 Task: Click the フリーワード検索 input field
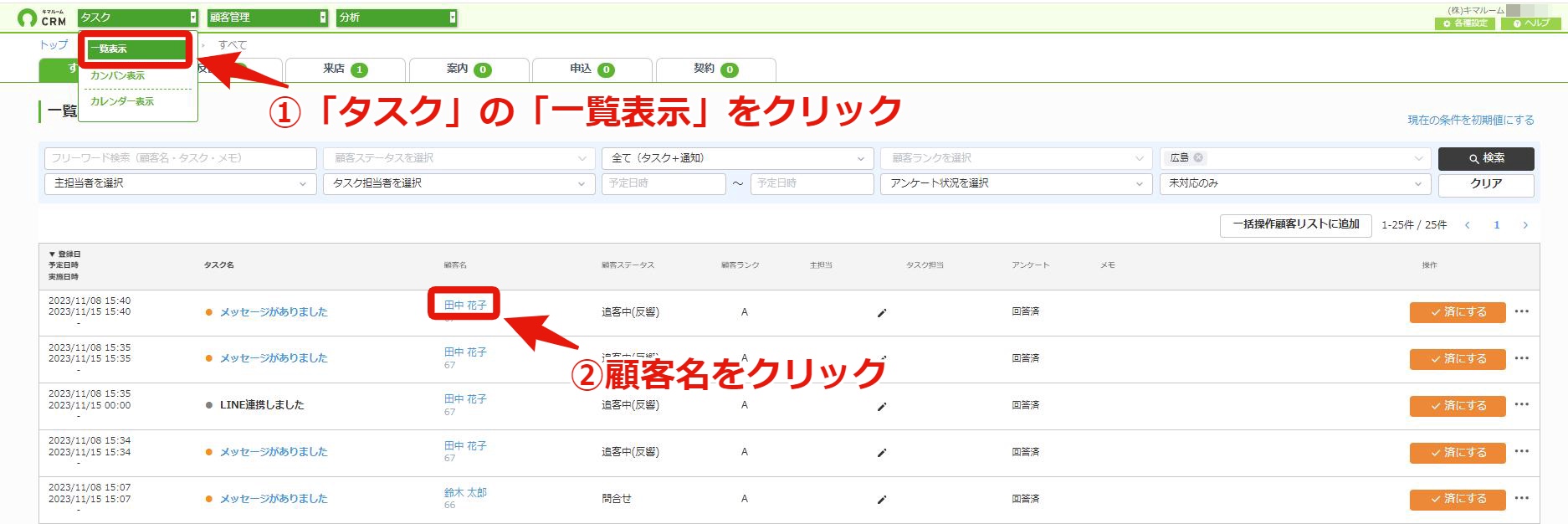[181, 158]
